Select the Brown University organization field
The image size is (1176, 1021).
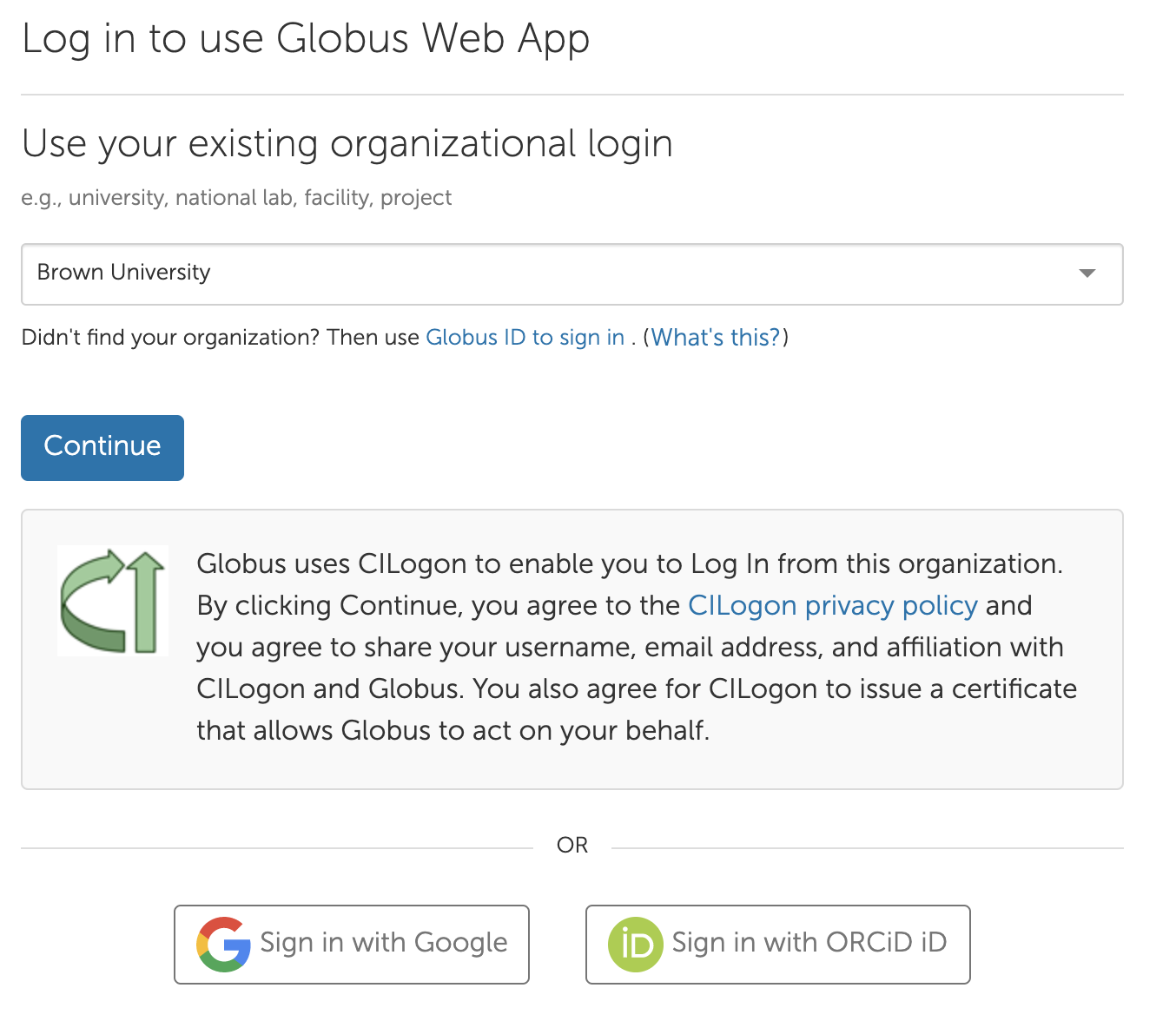pos(572,274)
